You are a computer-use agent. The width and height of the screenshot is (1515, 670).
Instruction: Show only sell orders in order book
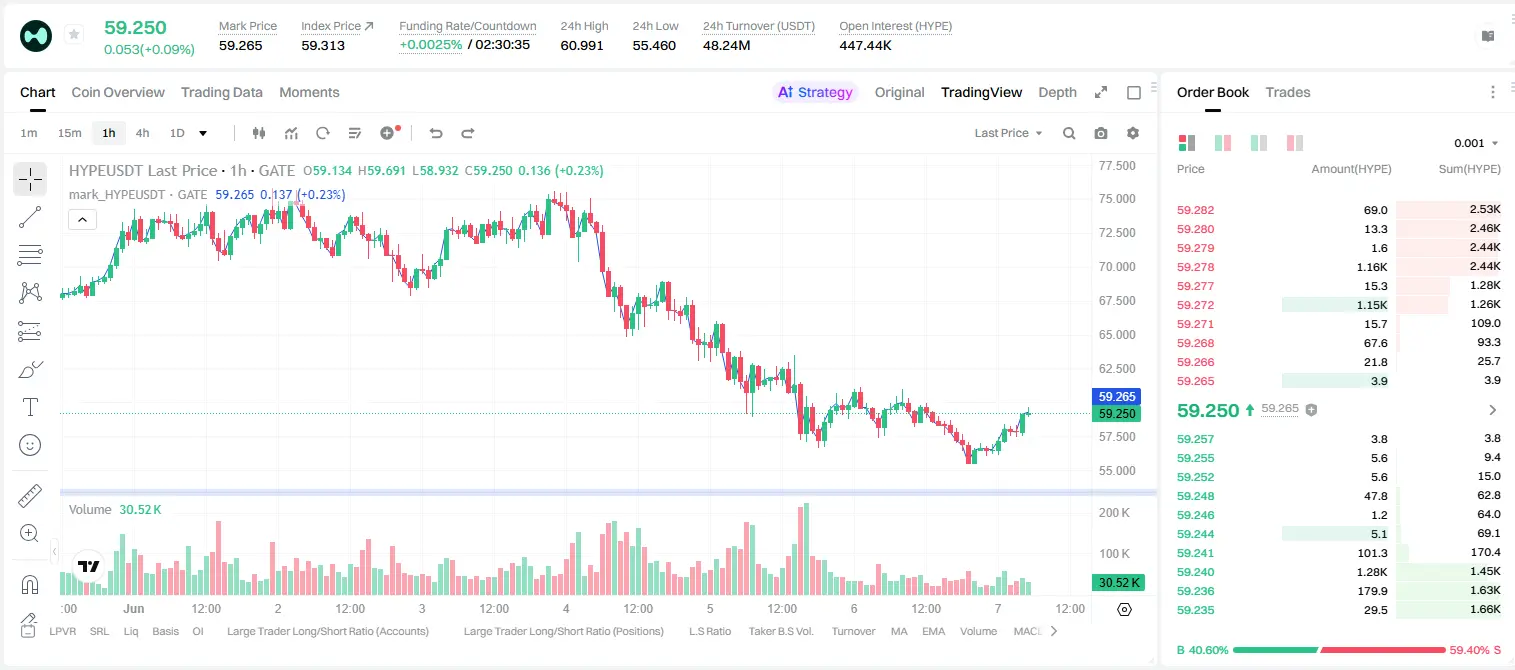point(1295,143)
